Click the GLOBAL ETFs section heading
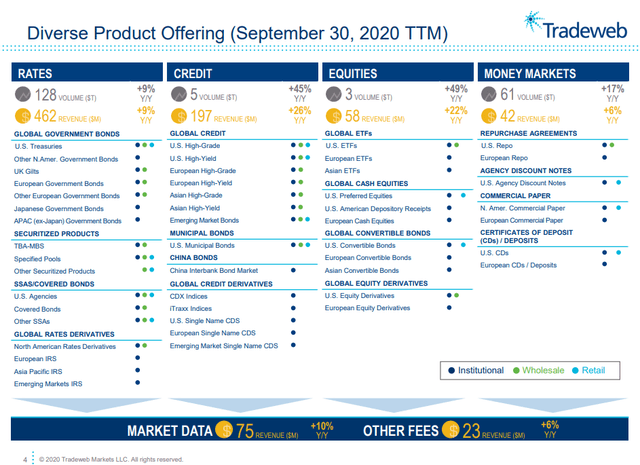 349,133
